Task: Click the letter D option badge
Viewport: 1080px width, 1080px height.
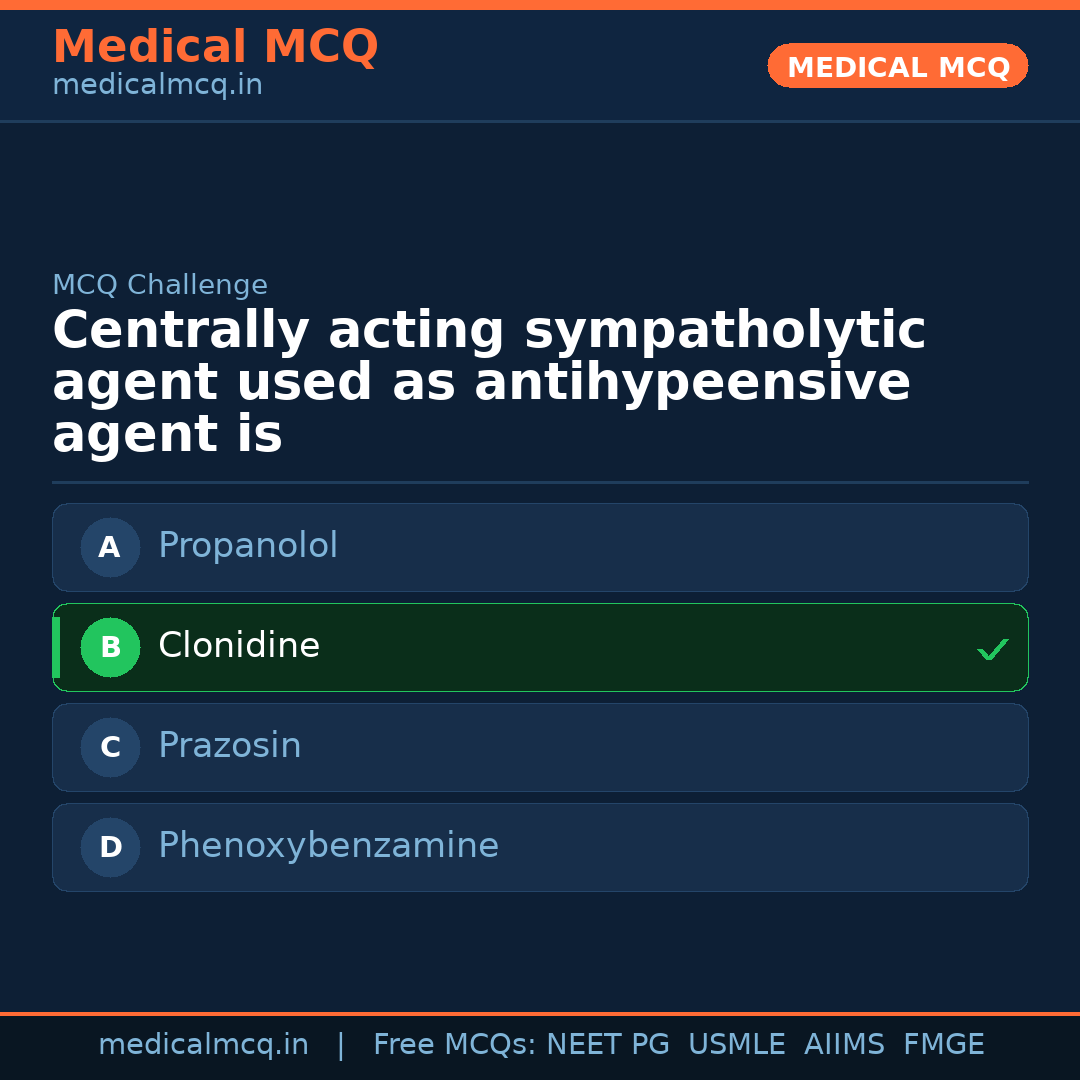Action: coord(110,847)
